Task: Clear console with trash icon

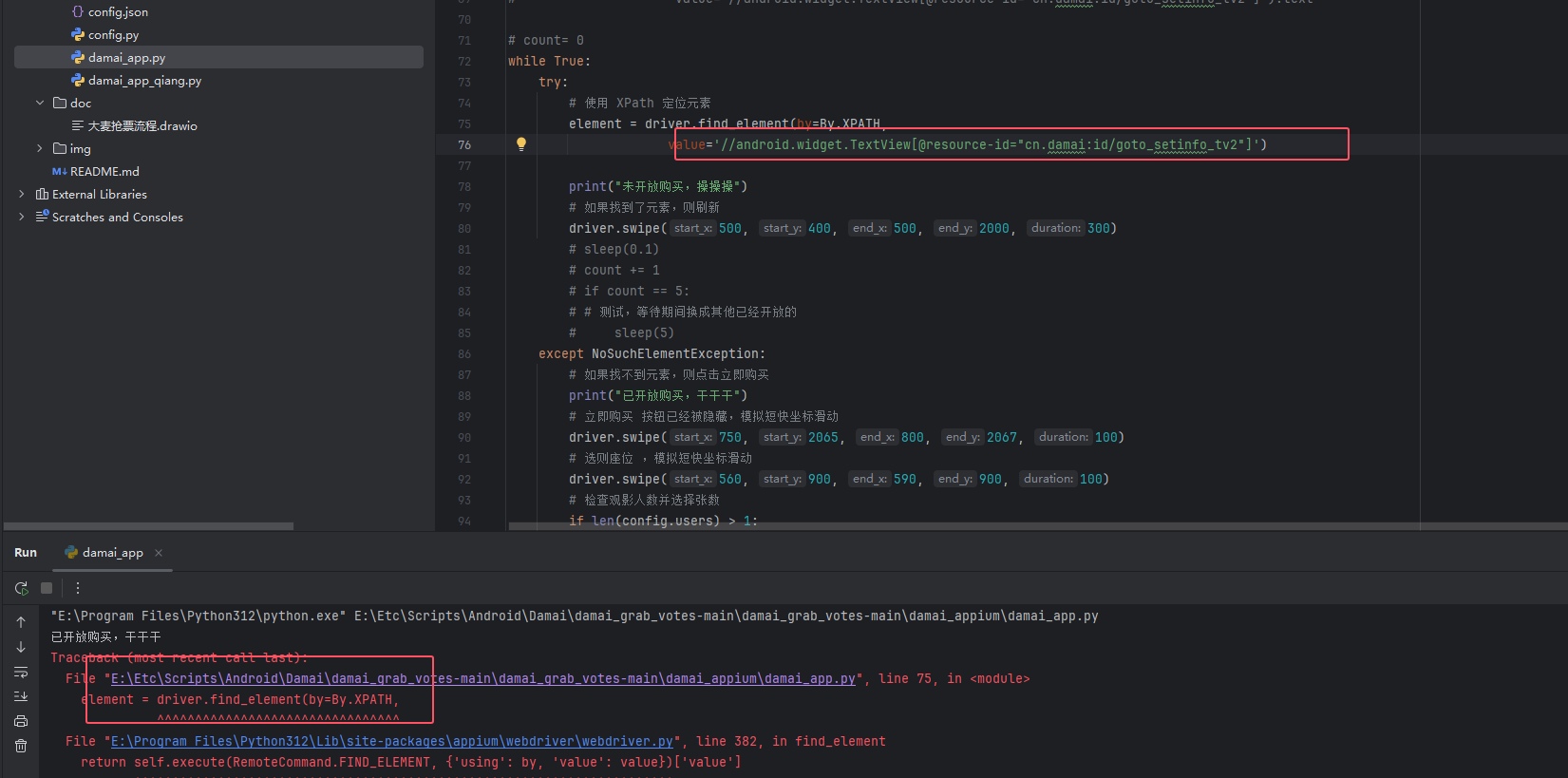Action: 21,746
